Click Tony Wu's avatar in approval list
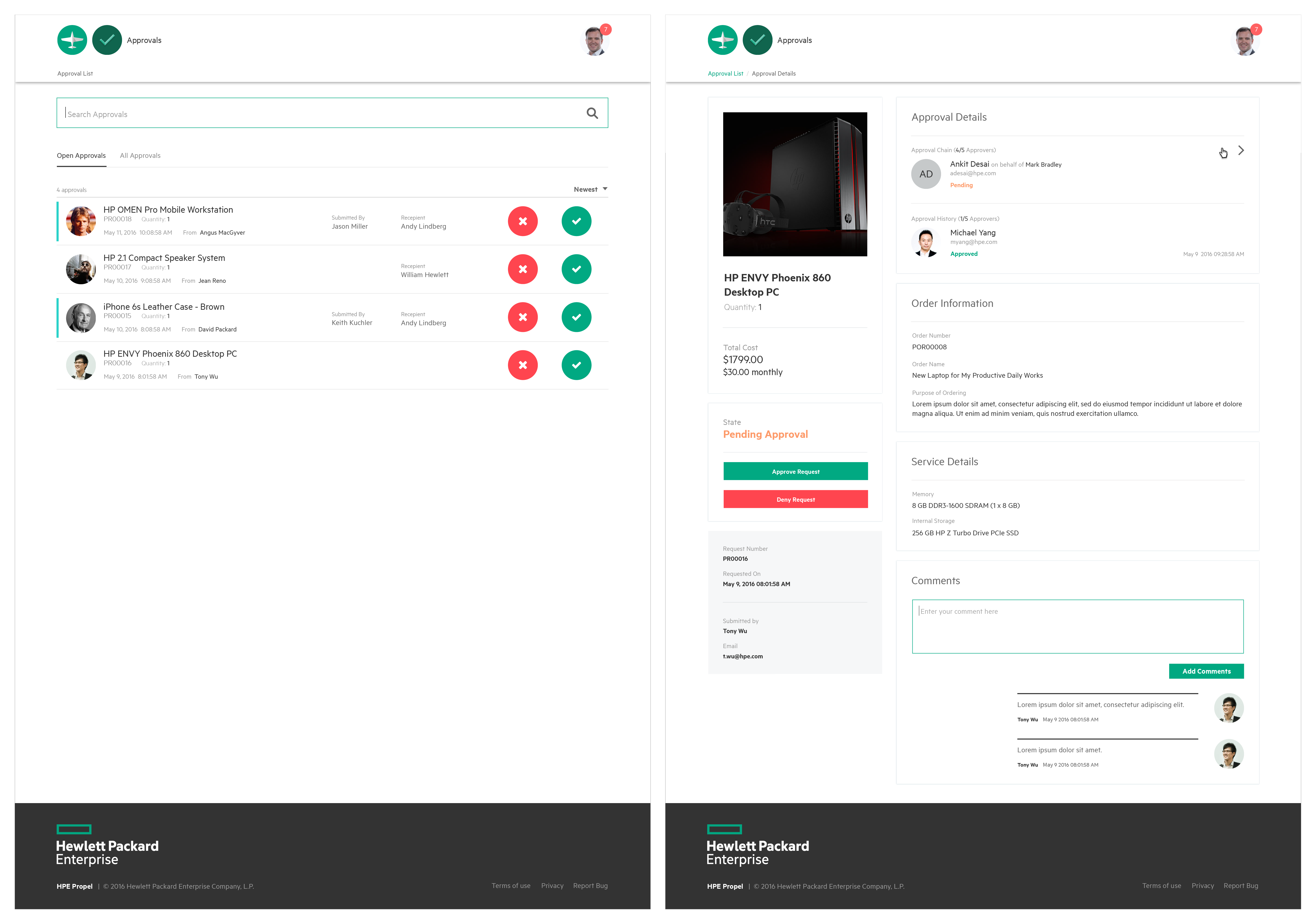The width and height of the screenshot is (1316, 924). (x=81, y=365)
